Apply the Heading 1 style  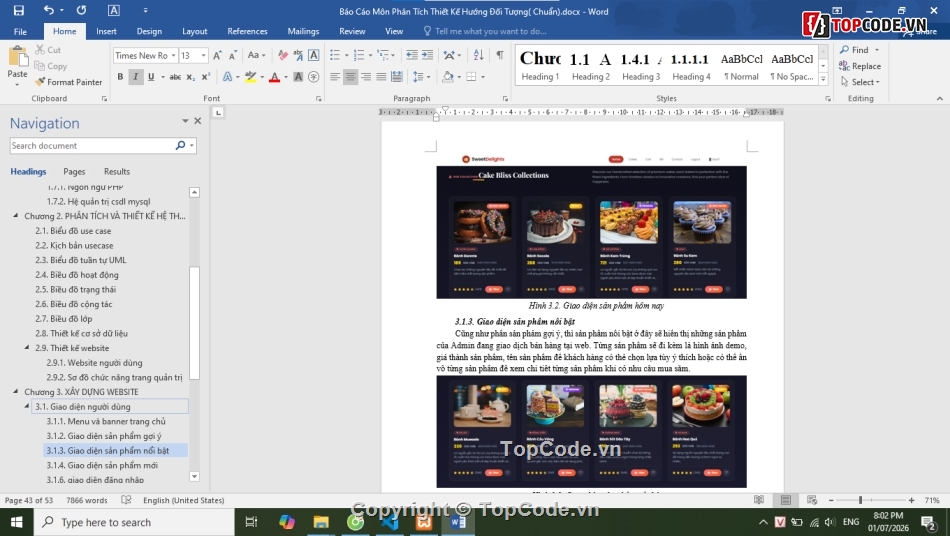click(540, 65)
